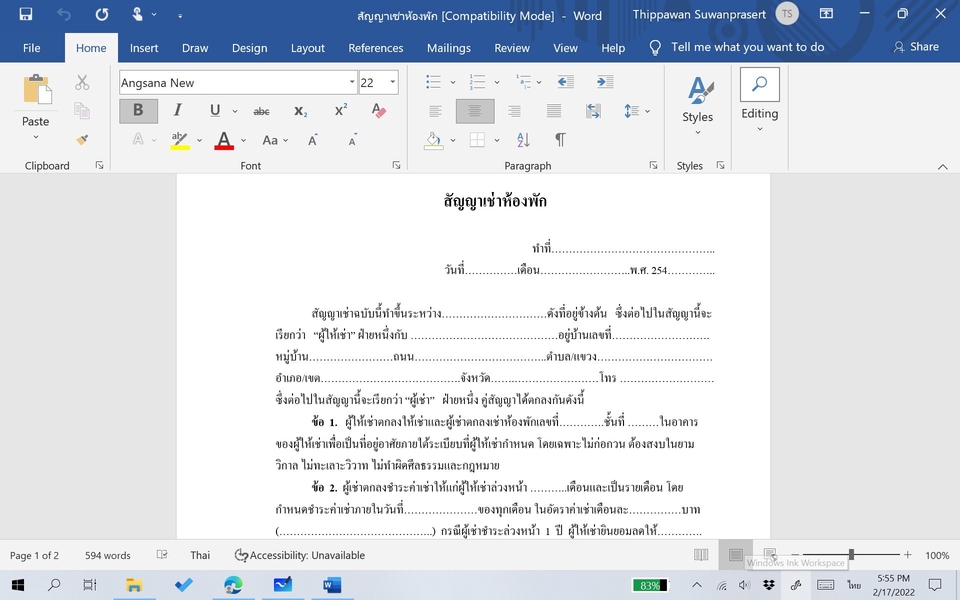Save the document with the floppy icon

point(26,14)
